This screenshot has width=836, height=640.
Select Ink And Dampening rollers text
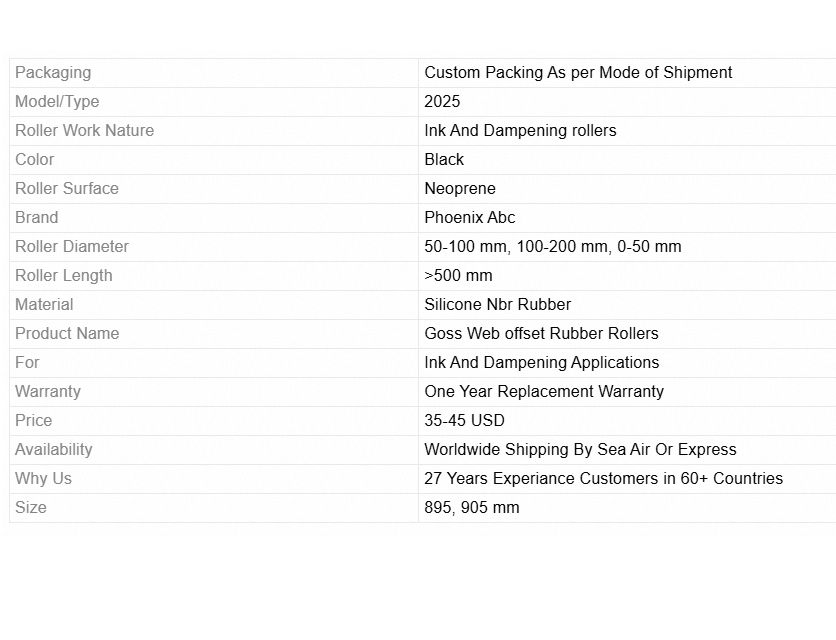click(x=520, y=130)
